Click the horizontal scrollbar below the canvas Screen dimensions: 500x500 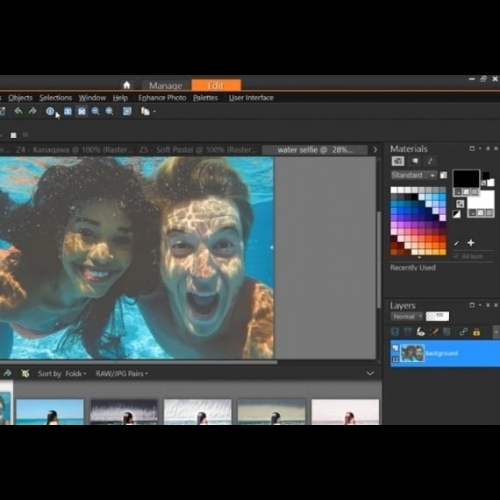[138, 362]
